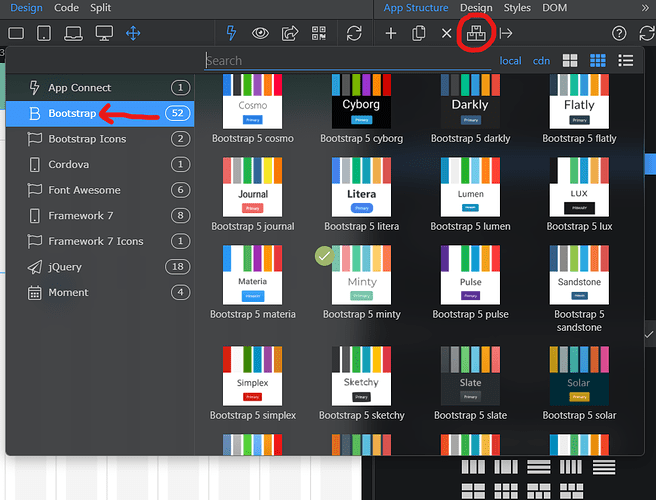Select the Bootstrap 5 materia theme
The image size is (656, 500).
252,275
